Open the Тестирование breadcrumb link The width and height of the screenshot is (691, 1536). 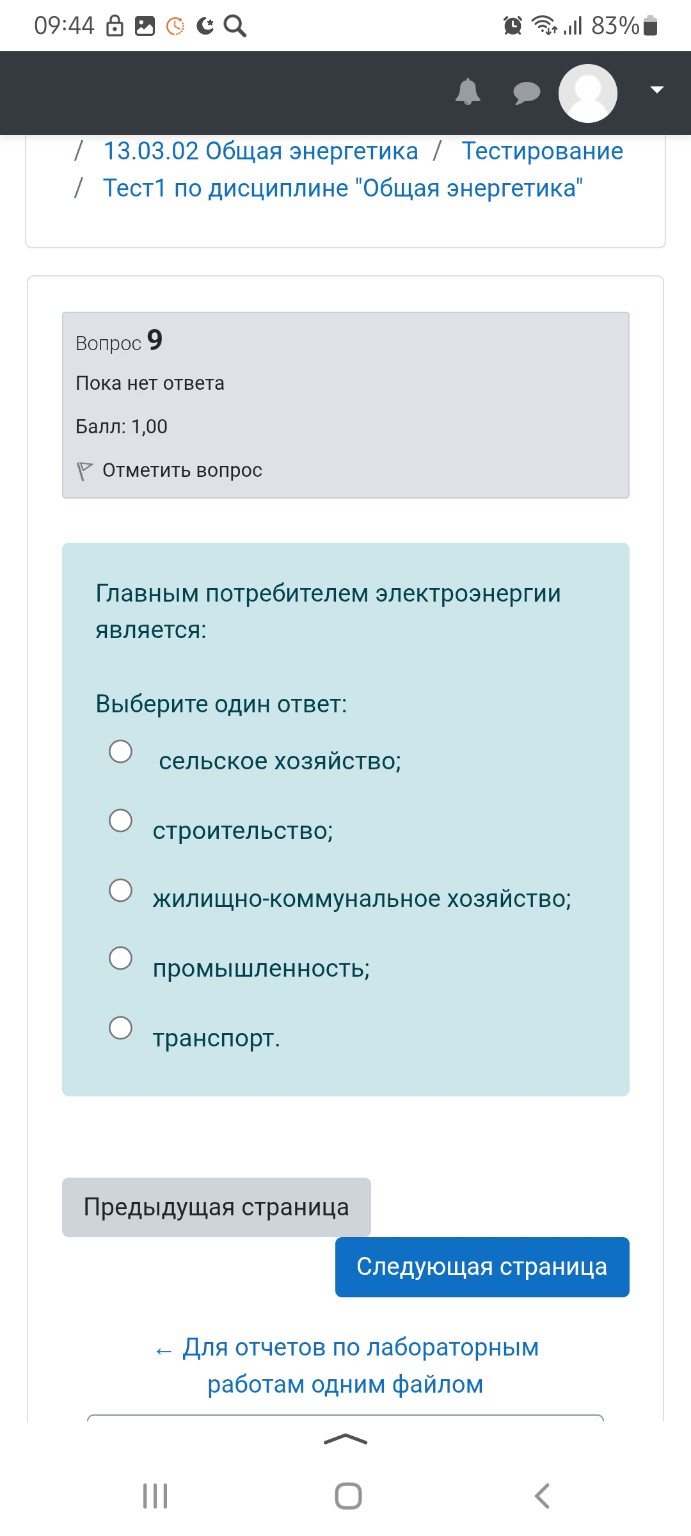pos(541,150)
